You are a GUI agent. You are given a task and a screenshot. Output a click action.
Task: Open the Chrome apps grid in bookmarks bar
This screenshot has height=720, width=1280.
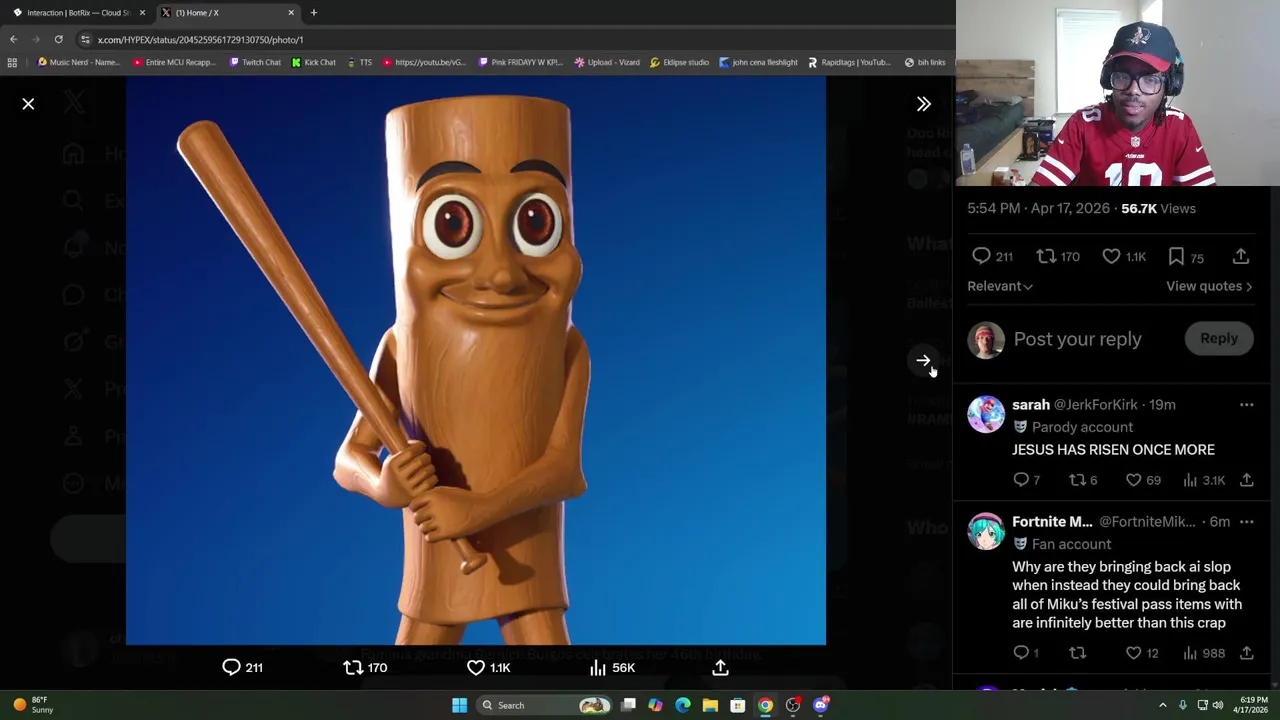tap(12, 62)
